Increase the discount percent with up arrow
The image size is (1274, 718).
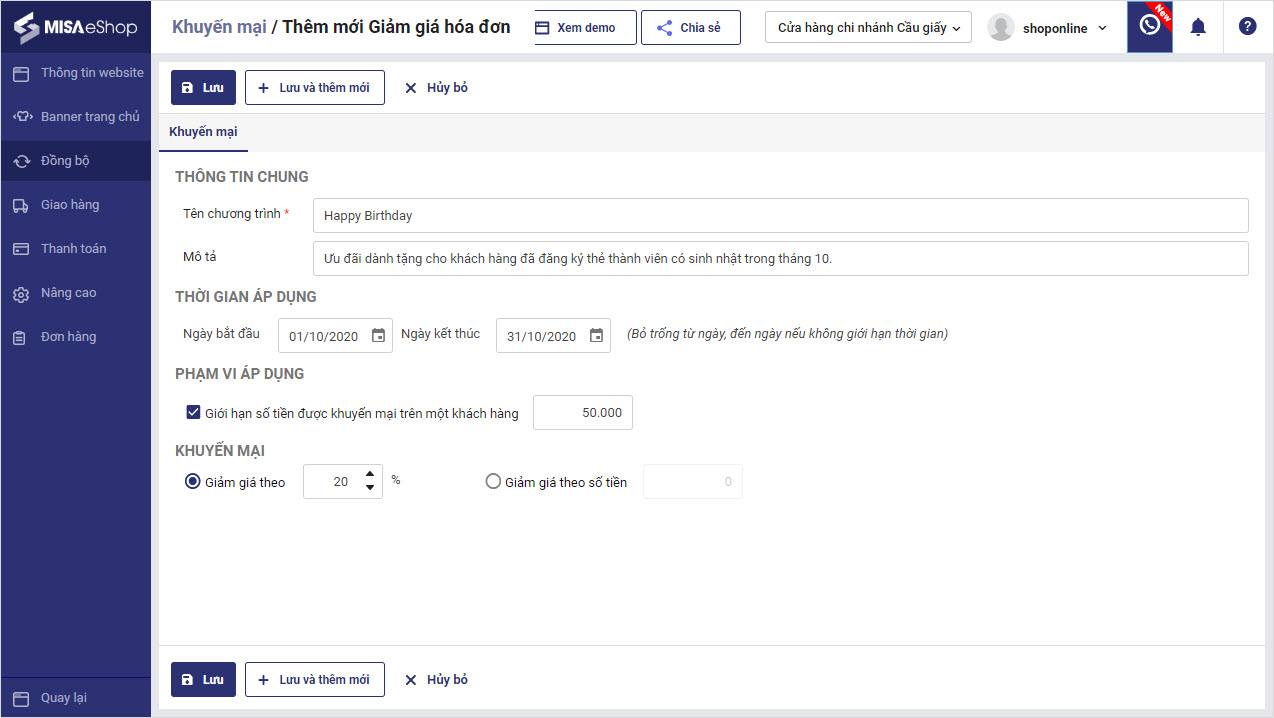(x=370, y=474)
